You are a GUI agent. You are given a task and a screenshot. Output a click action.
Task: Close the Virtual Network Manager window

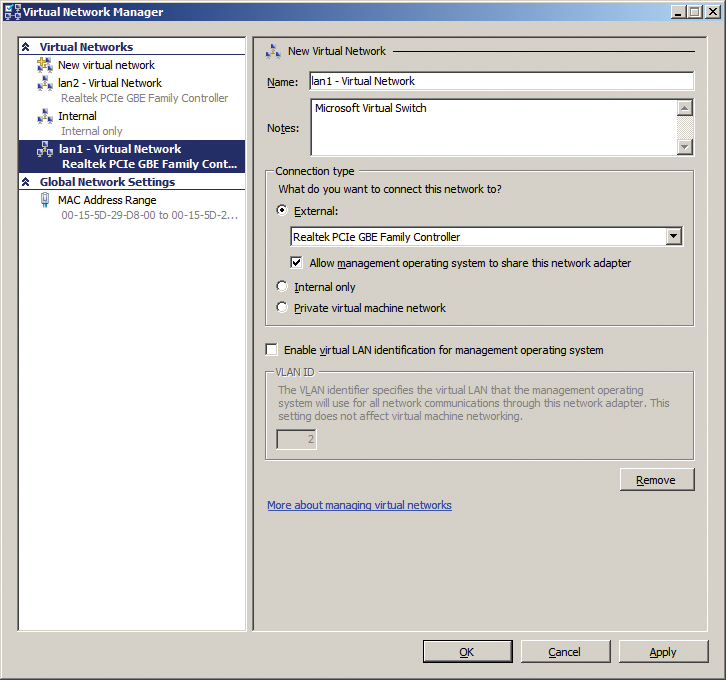pyautogui.click(x=713, y=12)
